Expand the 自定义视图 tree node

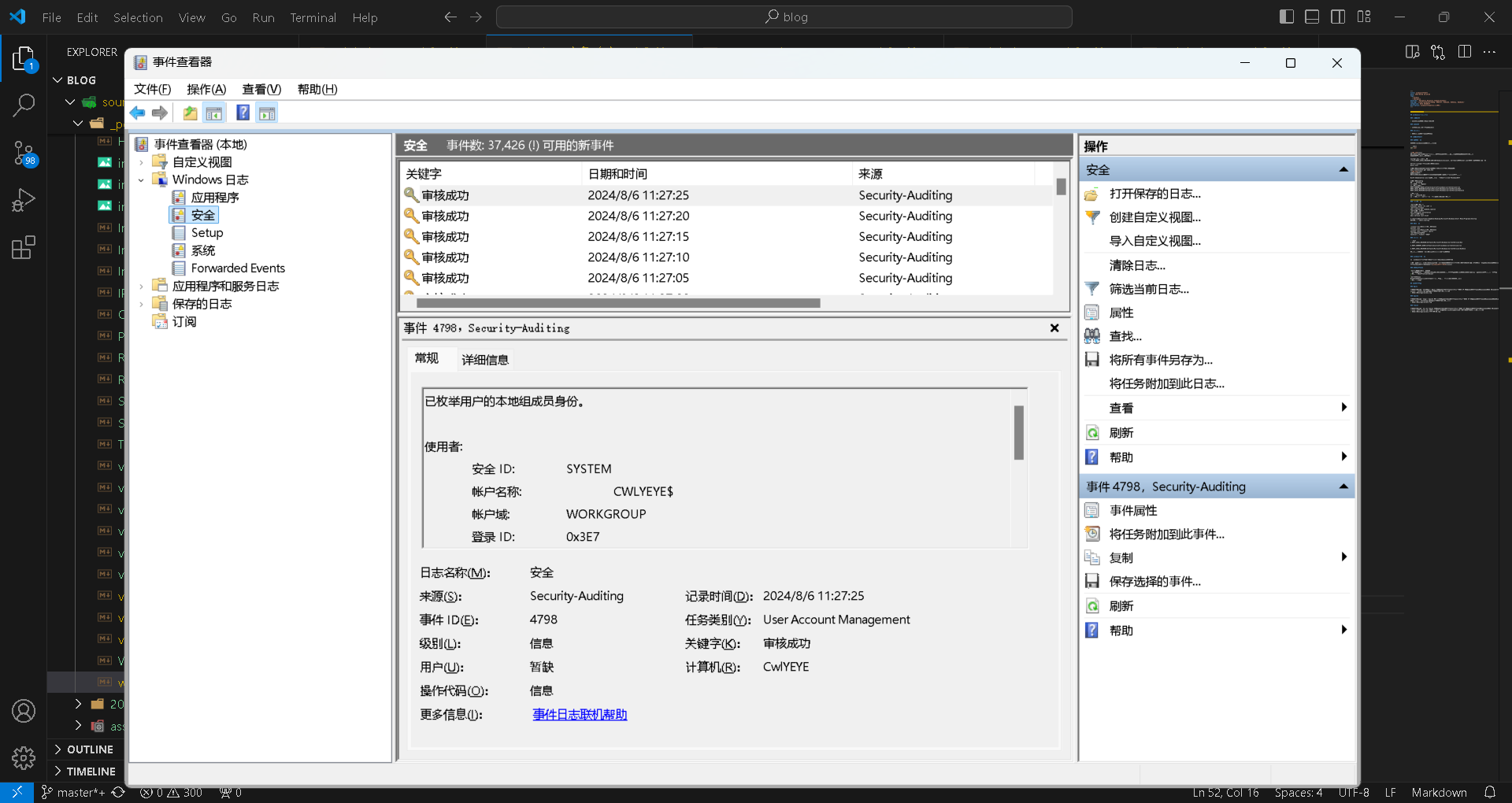(142, 162)
